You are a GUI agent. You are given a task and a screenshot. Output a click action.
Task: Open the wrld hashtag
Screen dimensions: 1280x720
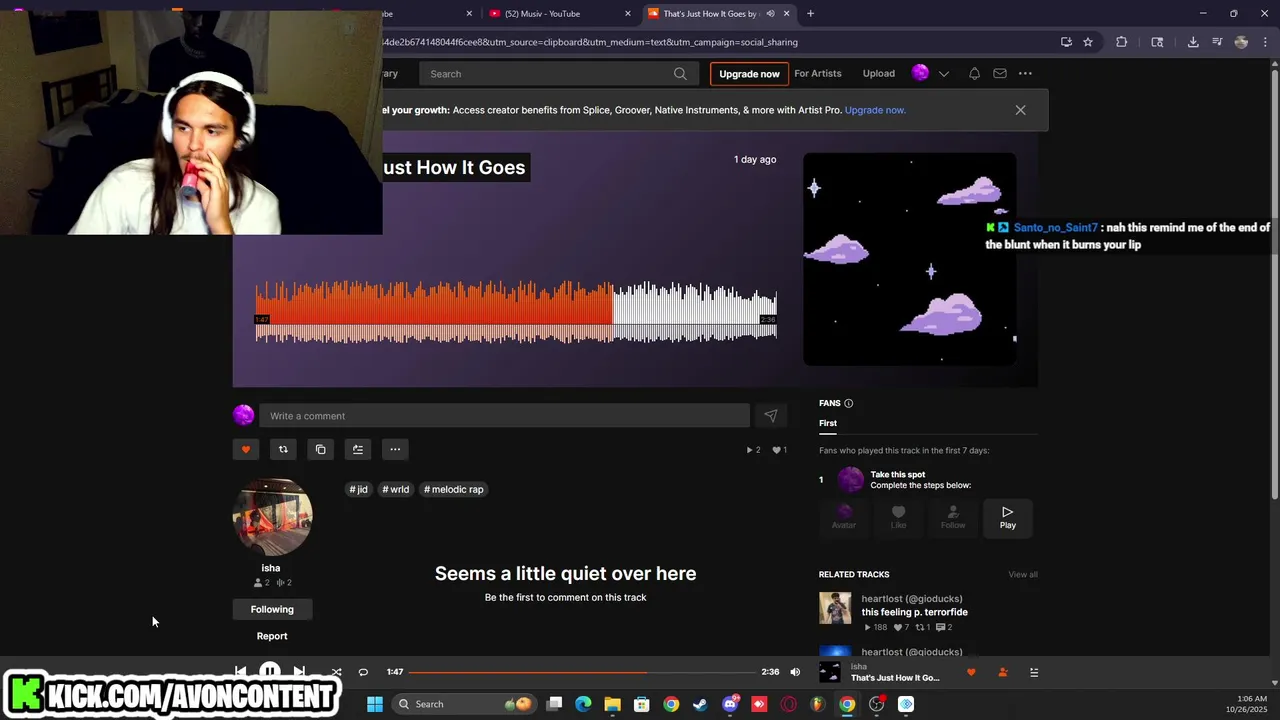[x=396, y=489]
